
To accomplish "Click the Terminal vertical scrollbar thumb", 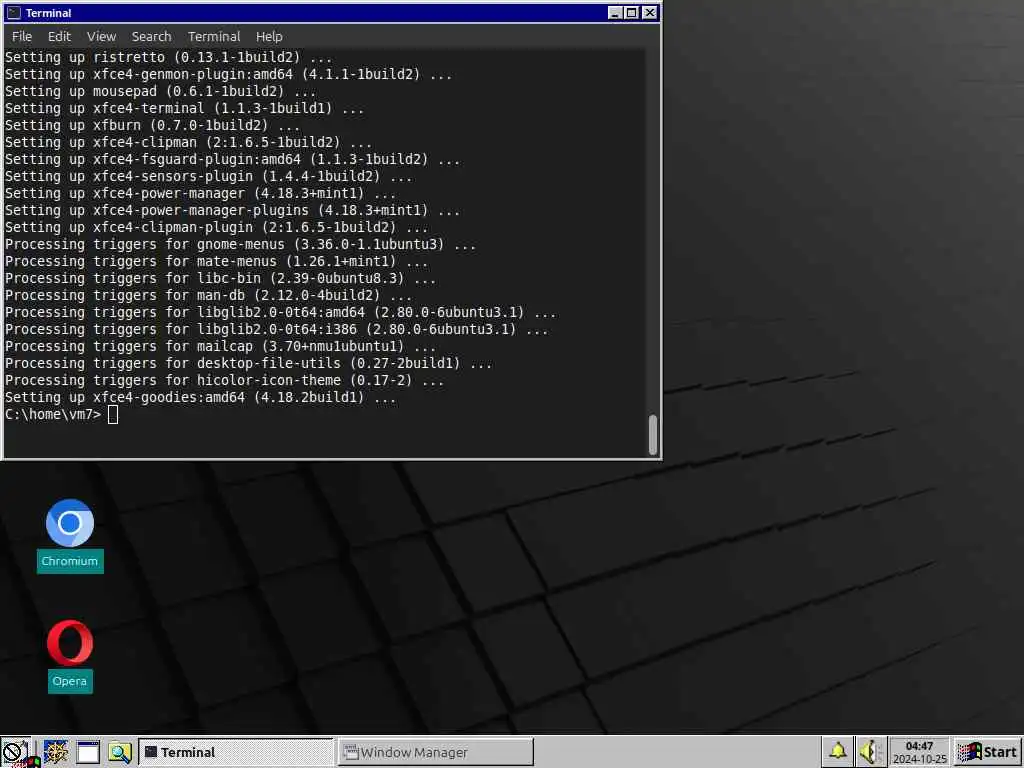I will 652,434.
